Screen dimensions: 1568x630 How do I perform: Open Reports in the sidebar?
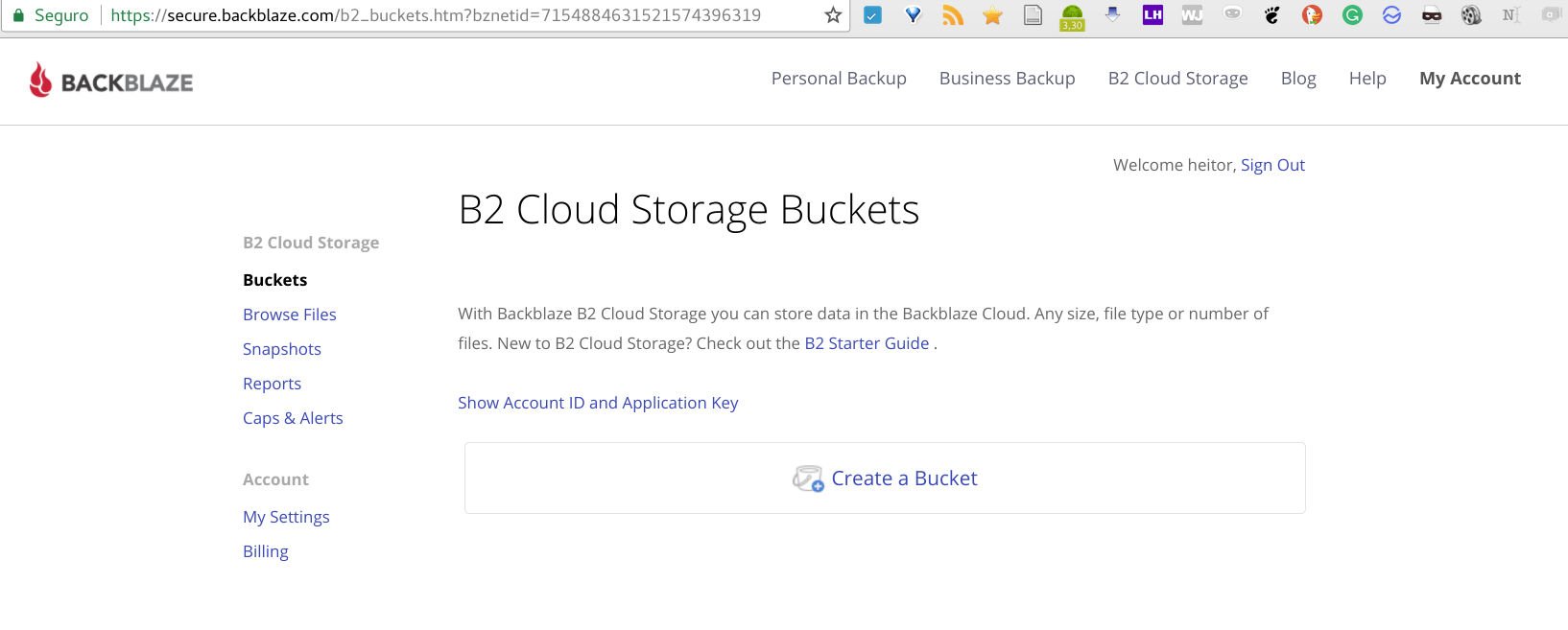pyautogui.click(x=272, y=384)
